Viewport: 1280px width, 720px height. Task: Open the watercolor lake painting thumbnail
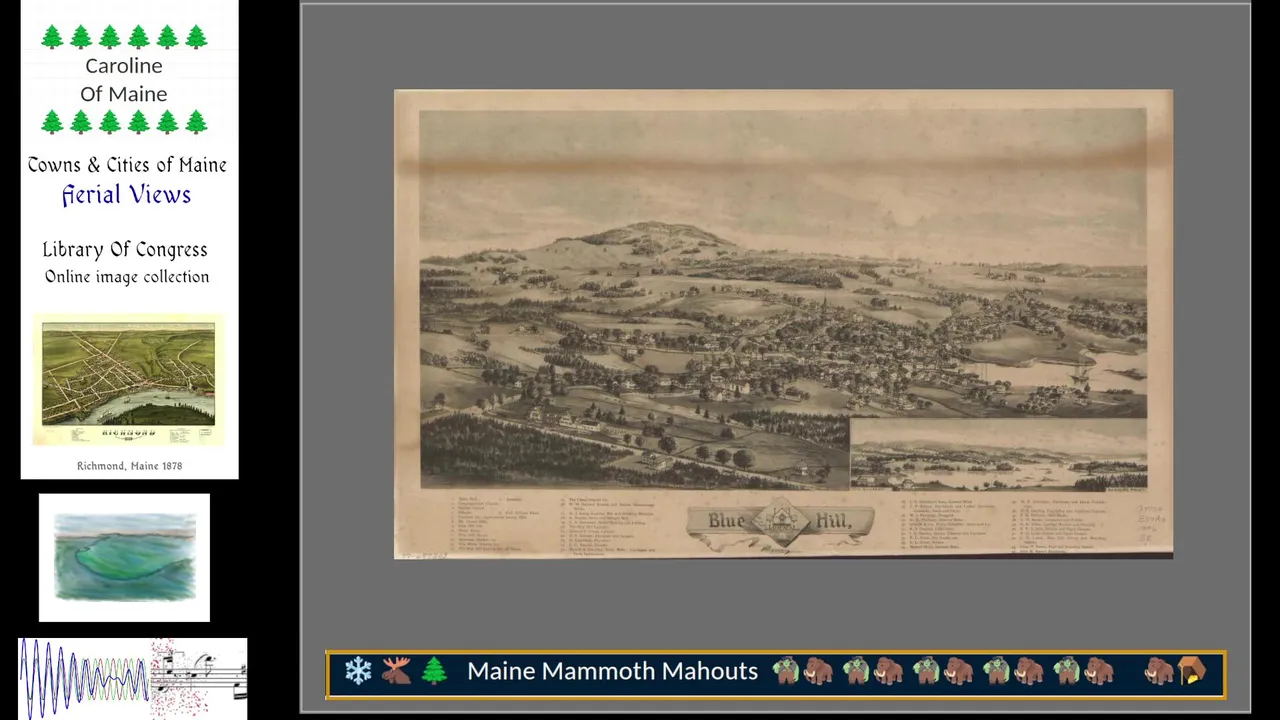pos(124,558)
